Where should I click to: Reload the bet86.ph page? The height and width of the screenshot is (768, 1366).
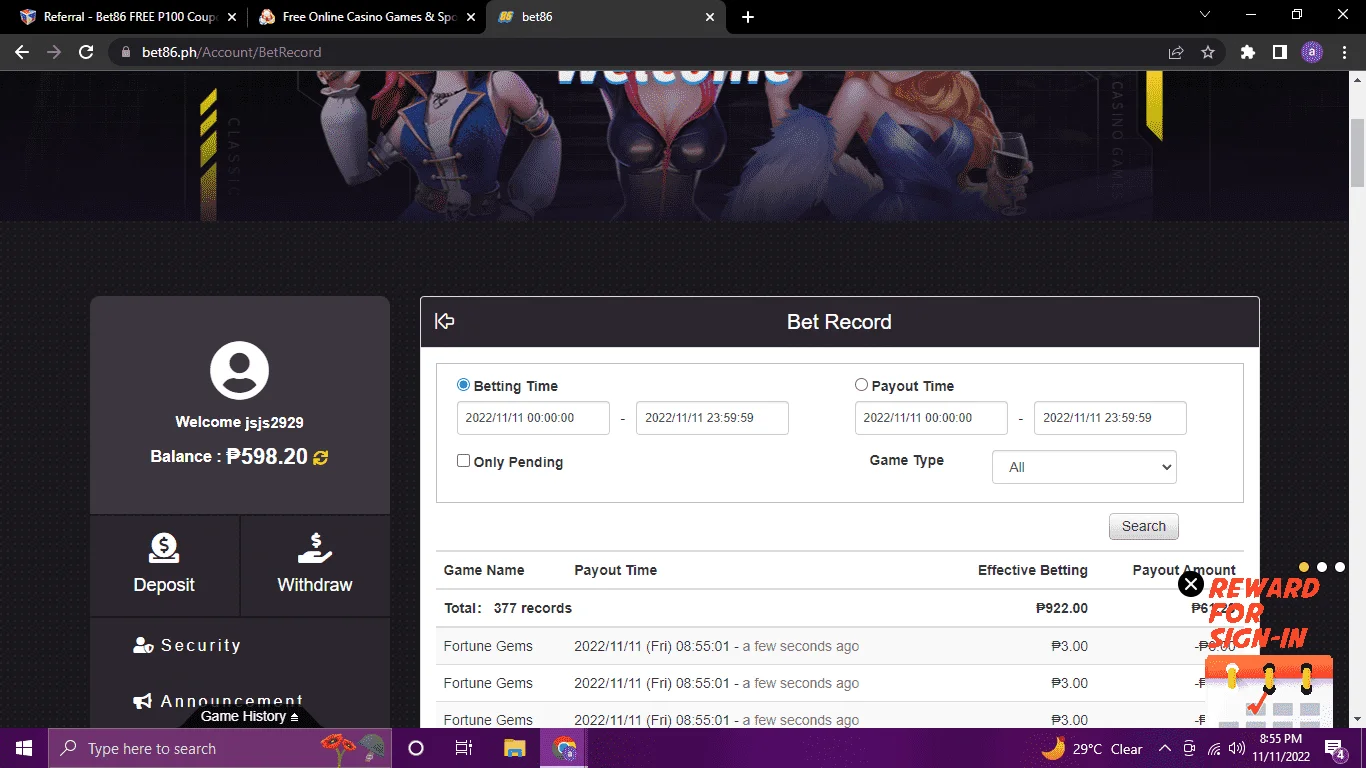point(86,52)
